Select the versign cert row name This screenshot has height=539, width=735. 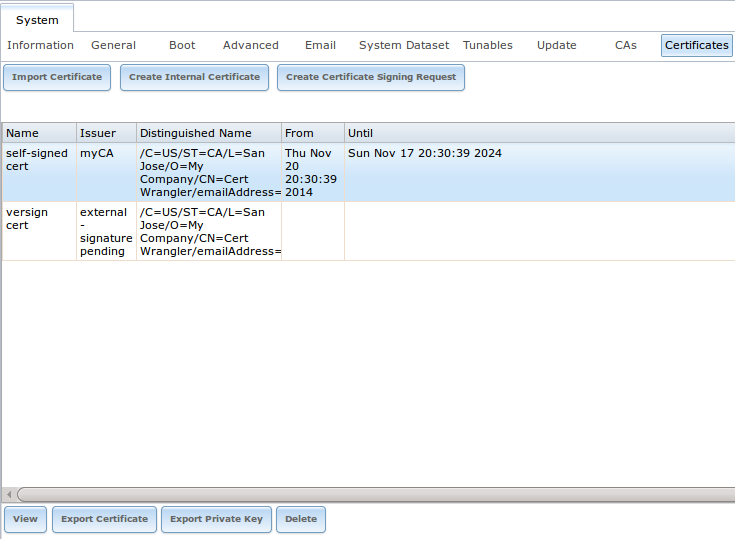[x=39, y=231]
